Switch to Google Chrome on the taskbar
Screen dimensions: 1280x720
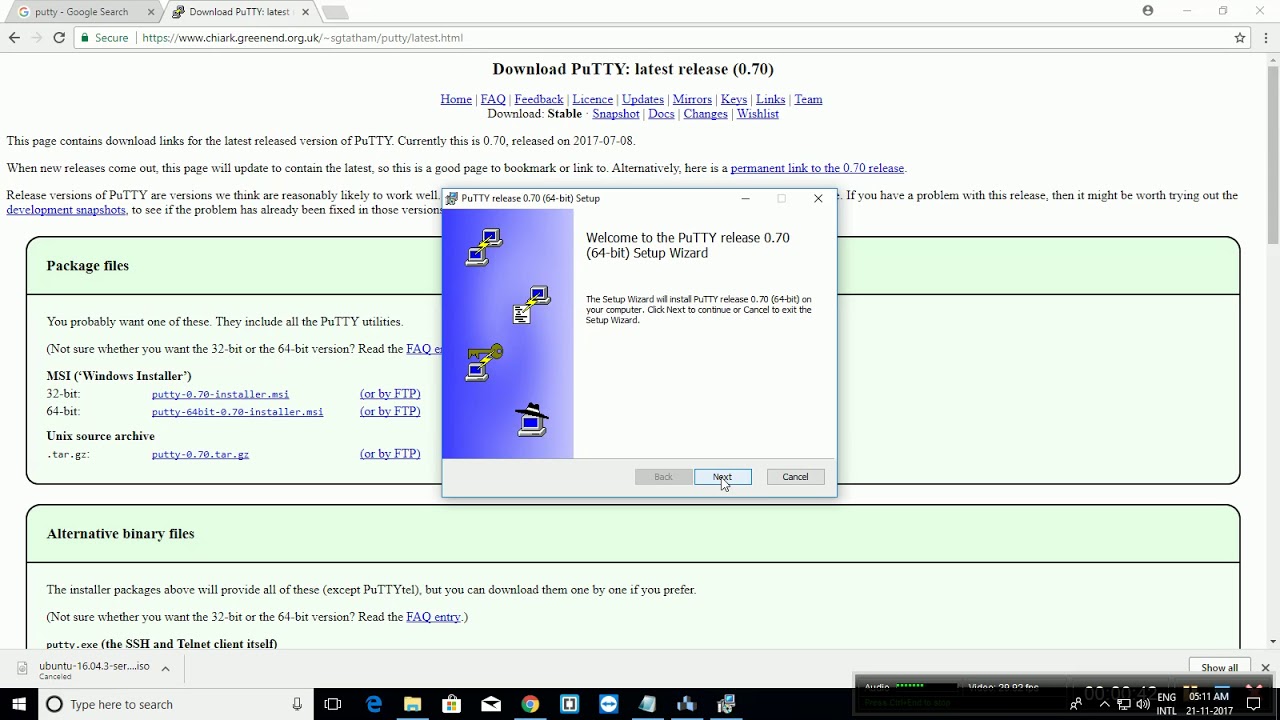pos(530,704)
